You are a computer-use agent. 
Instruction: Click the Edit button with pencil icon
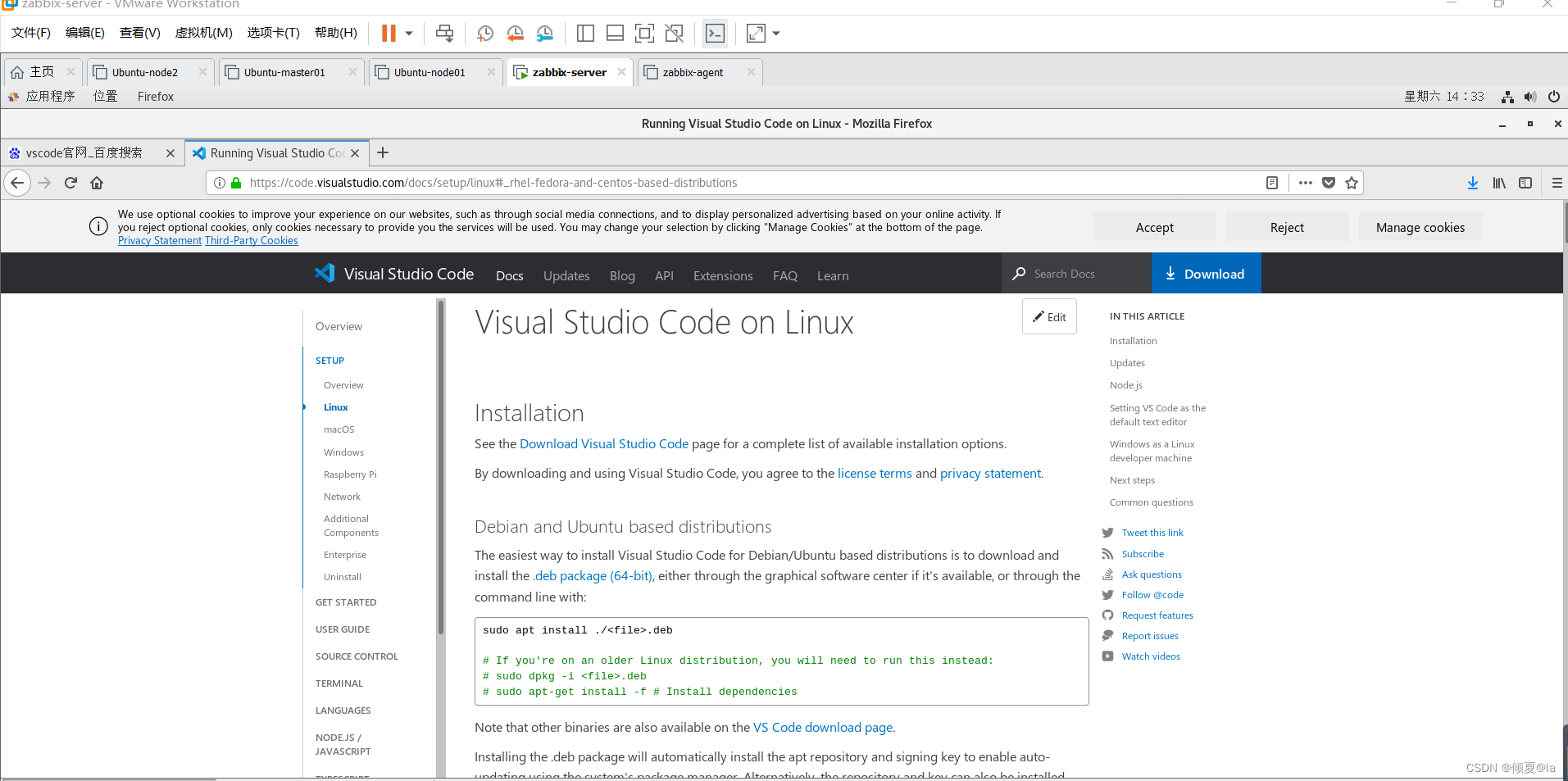1049,317
